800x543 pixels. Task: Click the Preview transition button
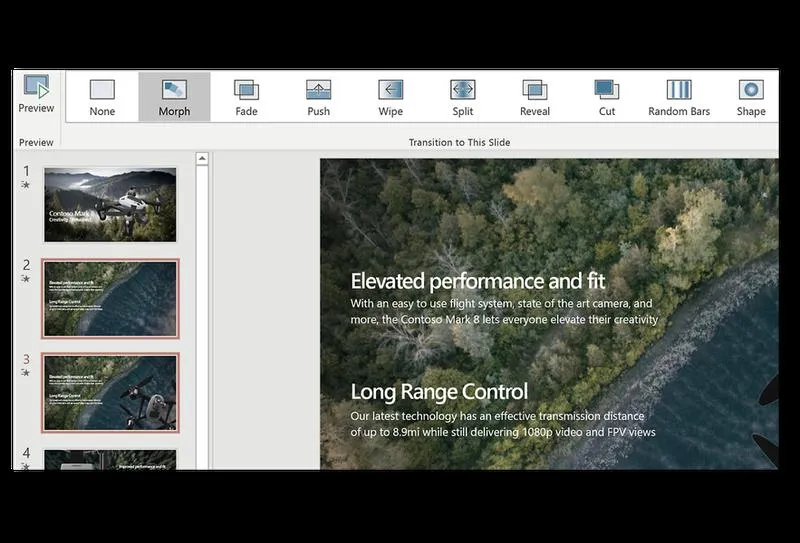pyautogui.click(x=36, y=94)
